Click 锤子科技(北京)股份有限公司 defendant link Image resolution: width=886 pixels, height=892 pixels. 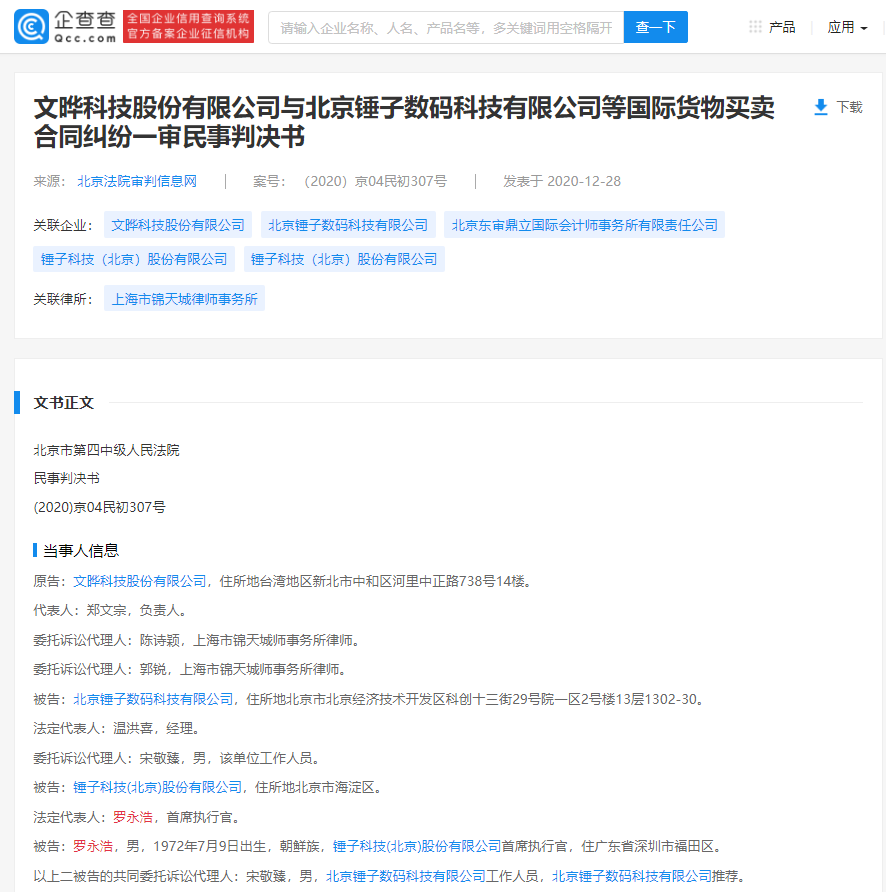[x=158, y=787]
